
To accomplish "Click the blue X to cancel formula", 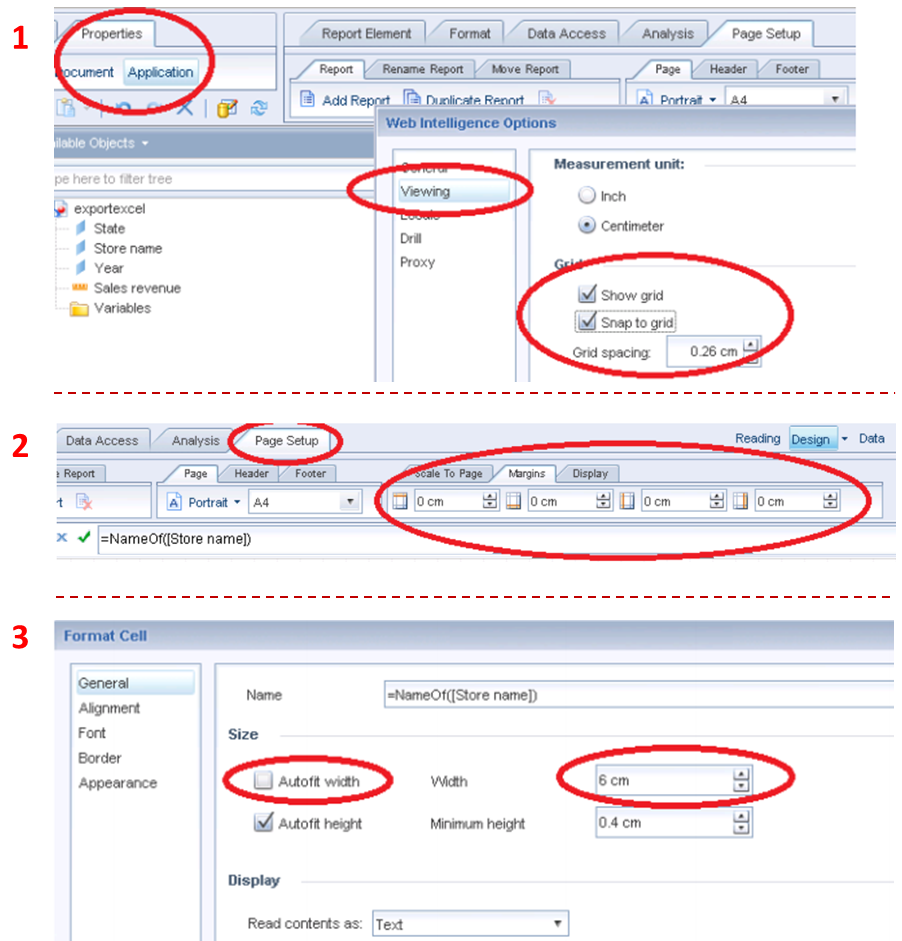I will [62, 537].
